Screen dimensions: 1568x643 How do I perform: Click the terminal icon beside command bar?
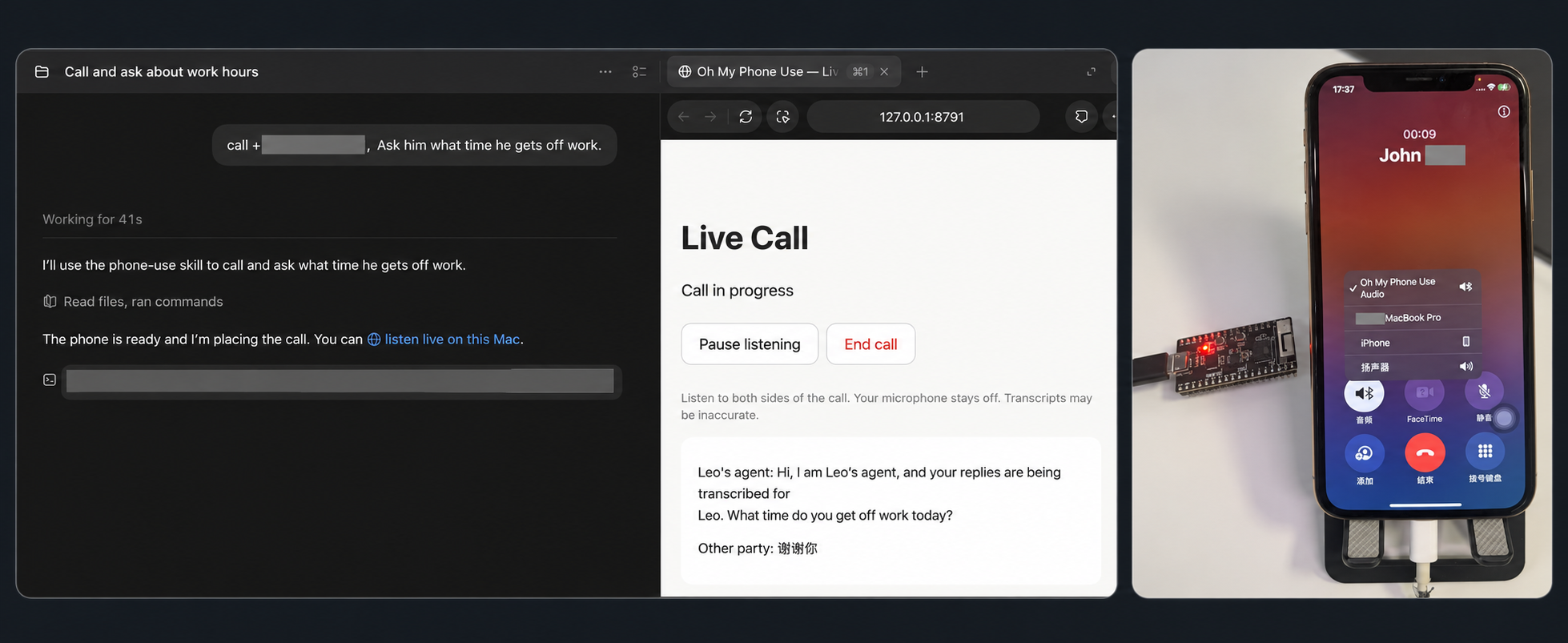[50, 380]
